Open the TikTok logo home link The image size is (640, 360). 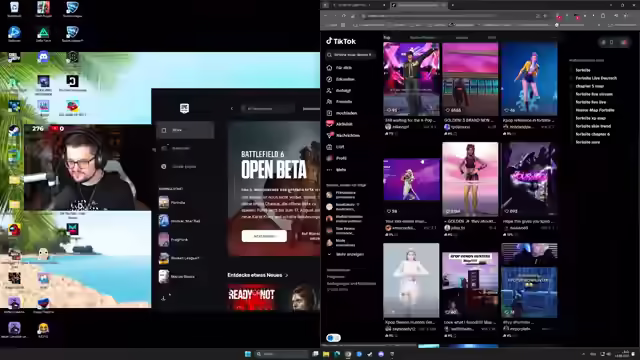pyautogui.click(x=341, y=41)
